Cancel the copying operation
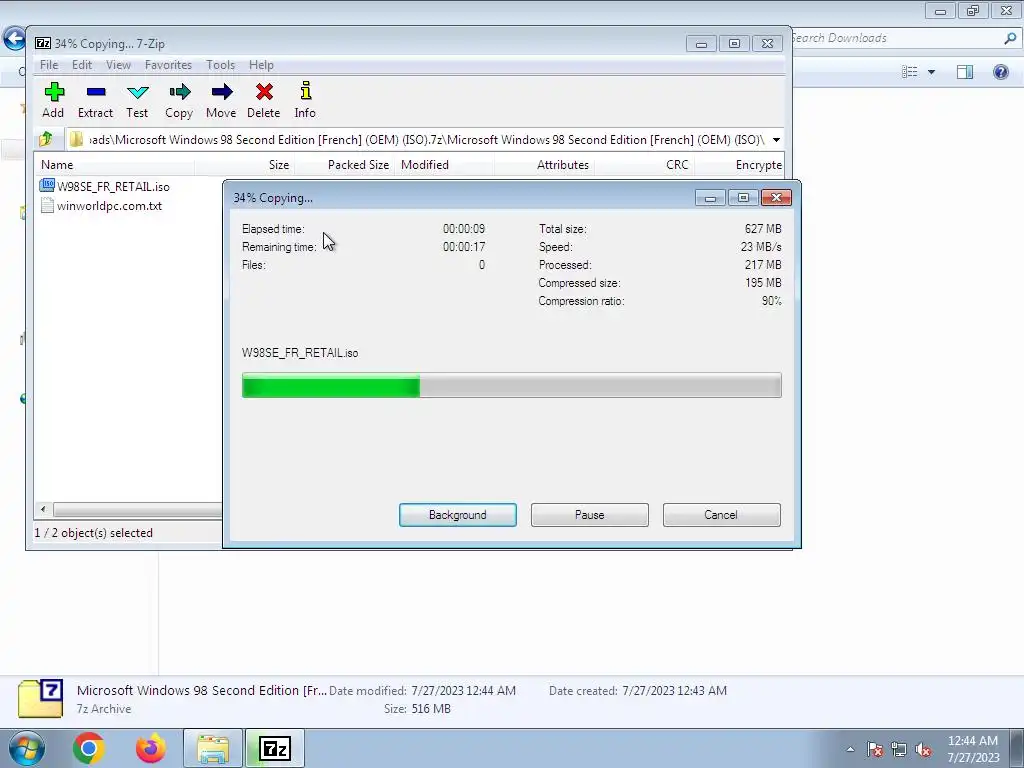 [722, 515]
